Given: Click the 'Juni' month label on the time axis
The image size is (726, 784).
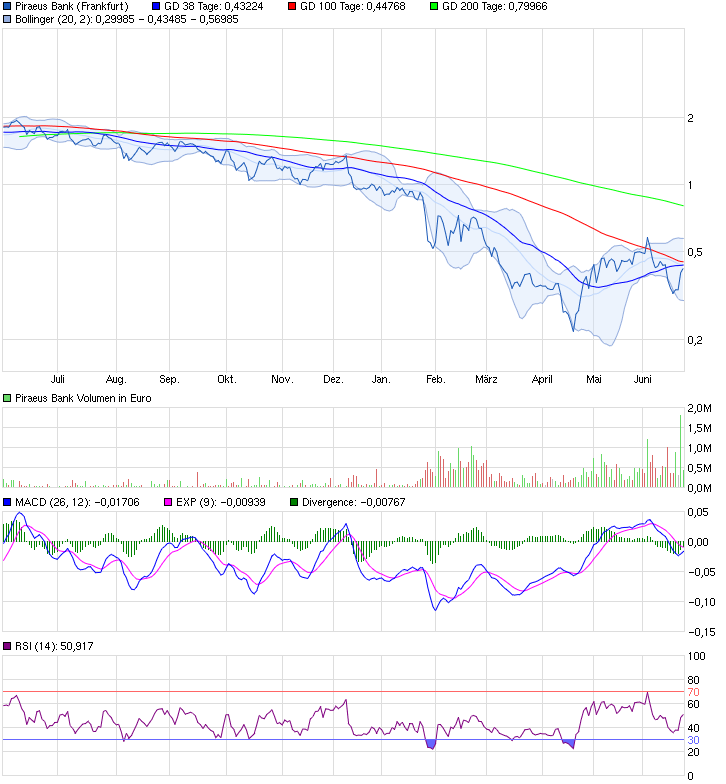Looking at the screenshot, I should point(643,380).
